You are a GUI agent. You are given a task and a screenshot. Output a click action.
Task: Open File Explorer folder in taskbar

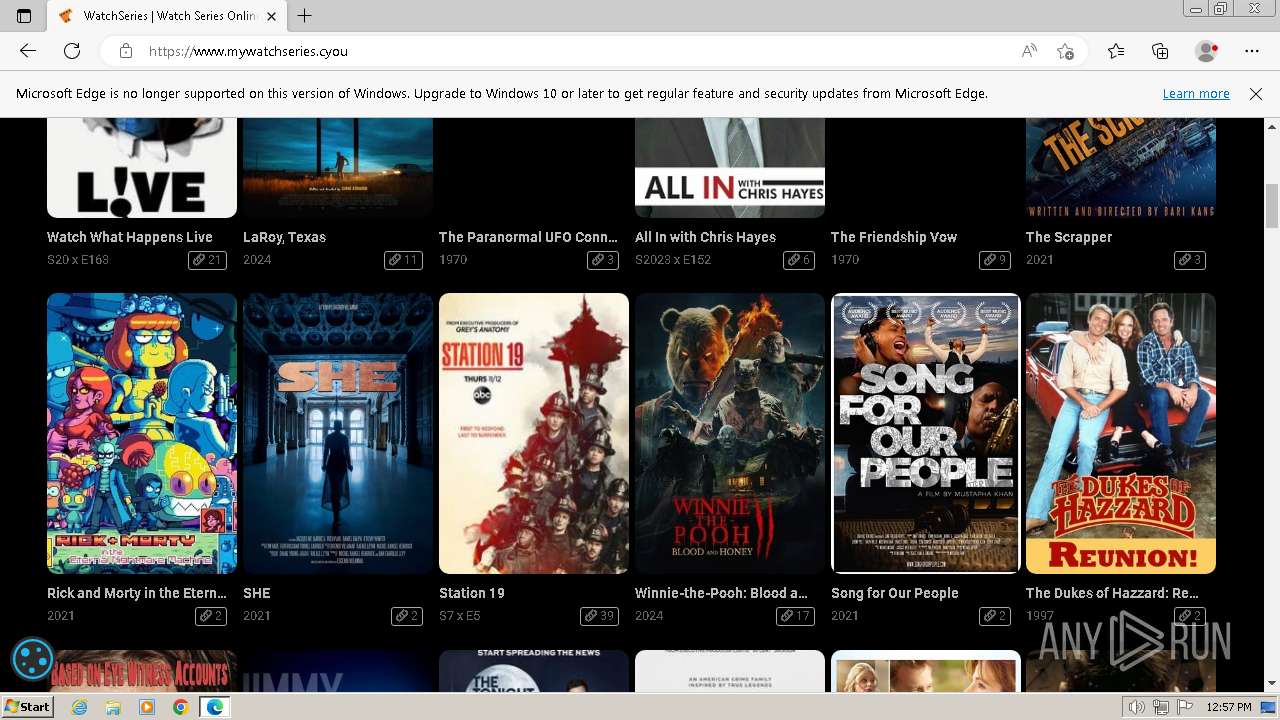tap(113, 707)
